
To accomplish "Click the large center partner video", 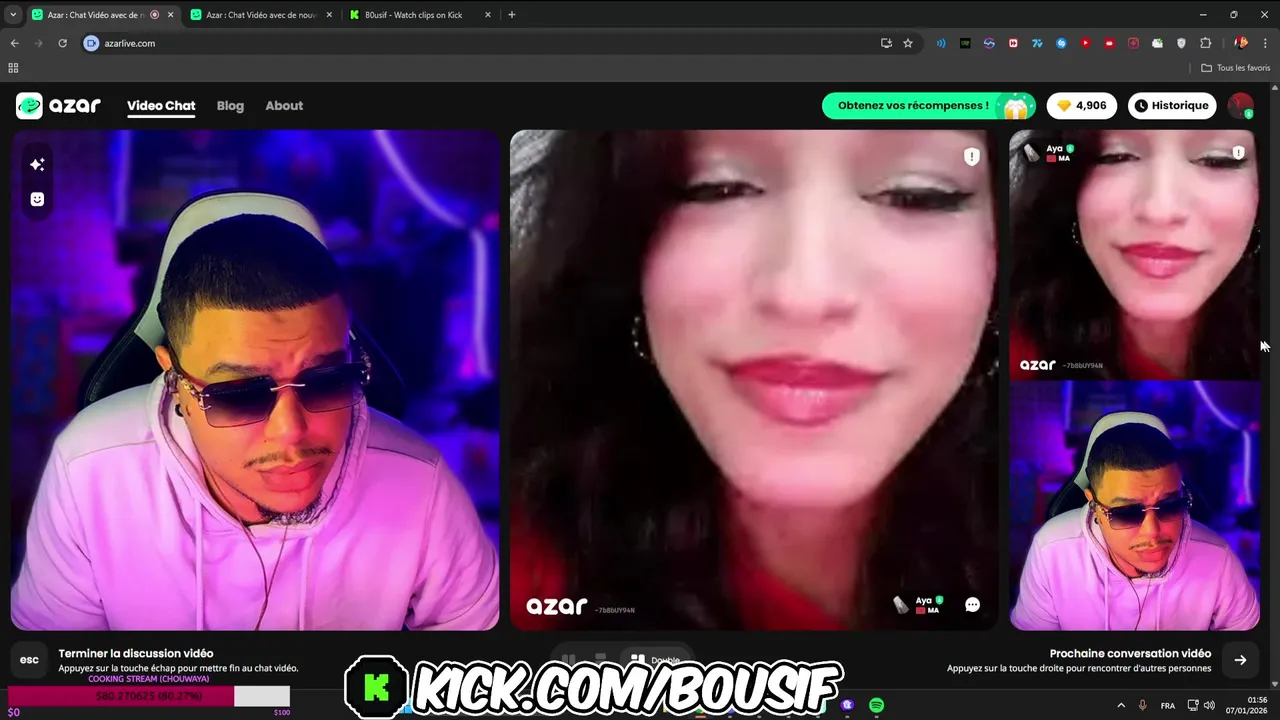I will [x=754, y=380].
